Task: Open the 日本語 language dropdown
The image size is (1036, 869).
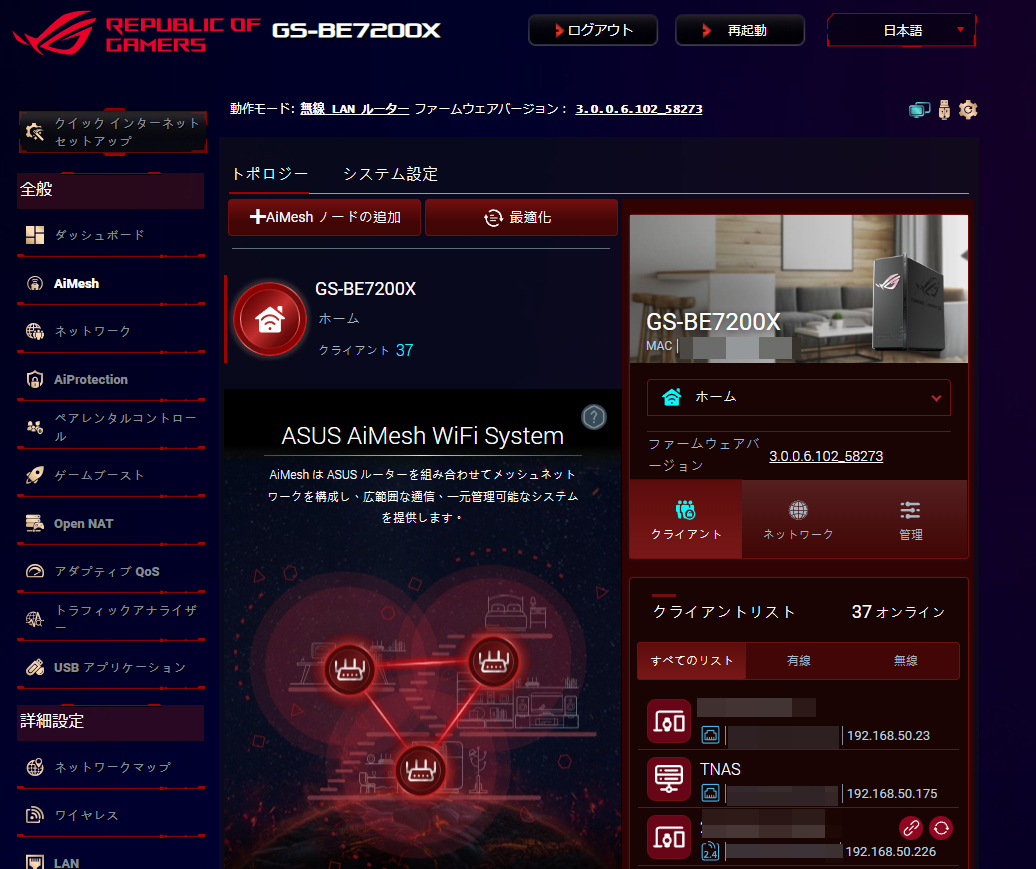Action: (x=902, y=30)
